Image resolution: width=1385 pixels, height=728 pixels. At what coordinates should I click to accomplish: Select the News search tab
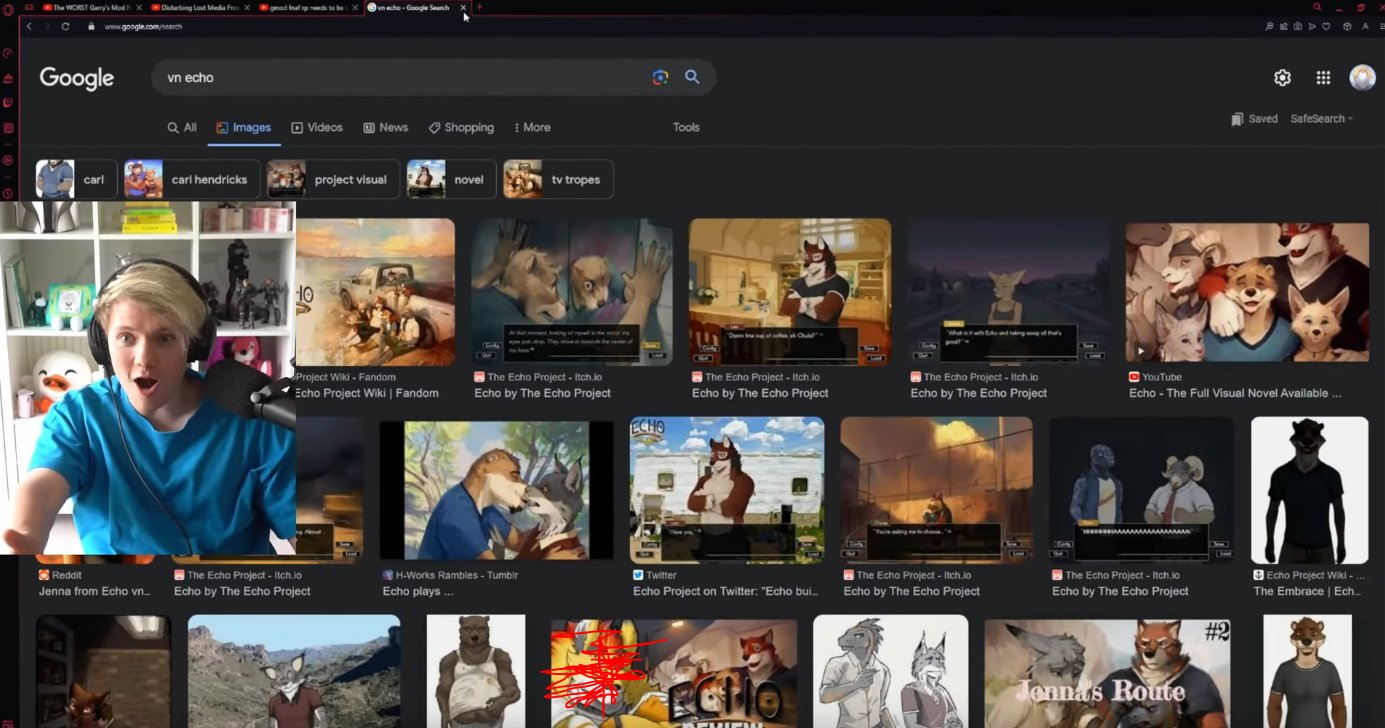pyautogui.click(x=386, y=127)
